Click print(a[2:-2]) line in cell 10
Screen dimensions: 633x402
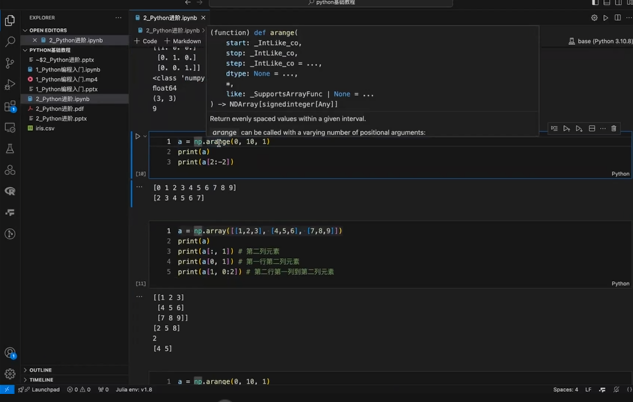pyautogui.click(x=205, y=162)
